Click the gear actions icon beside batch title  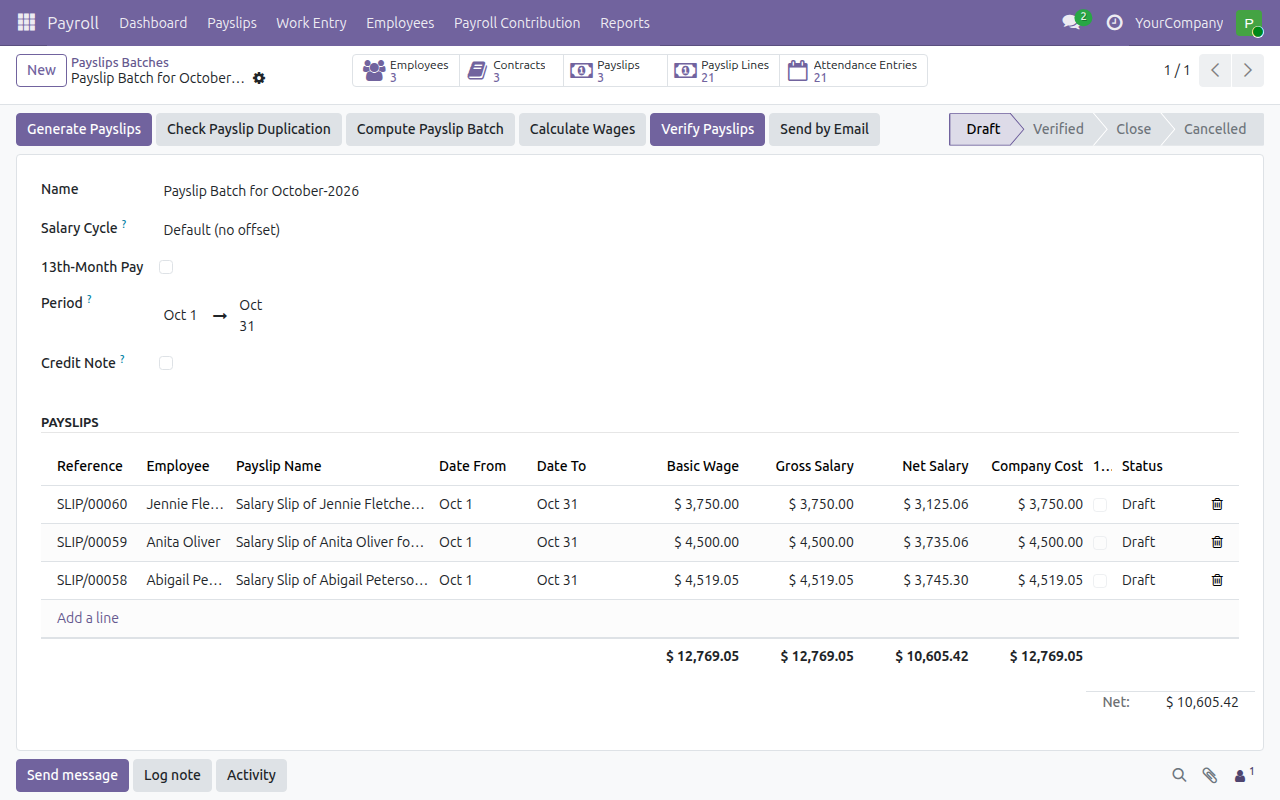pos(259,78)
